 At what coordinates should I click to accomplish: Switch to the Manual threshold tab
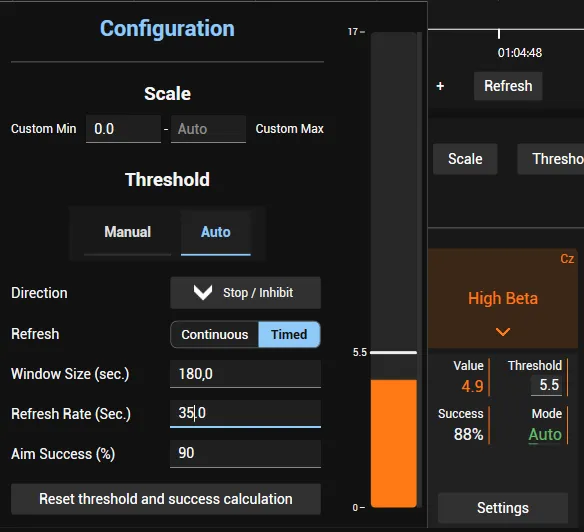pyautogui.click(x=127, y=232)
